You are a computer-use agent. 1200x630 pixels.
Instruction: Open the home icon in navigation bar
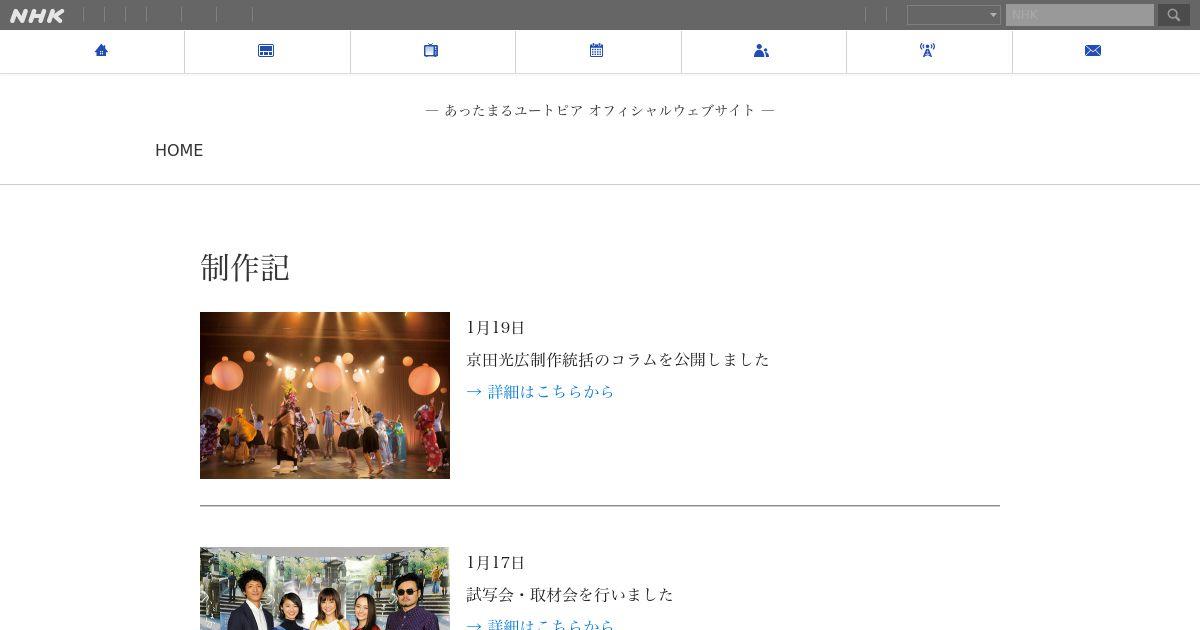tap(101, 50)
